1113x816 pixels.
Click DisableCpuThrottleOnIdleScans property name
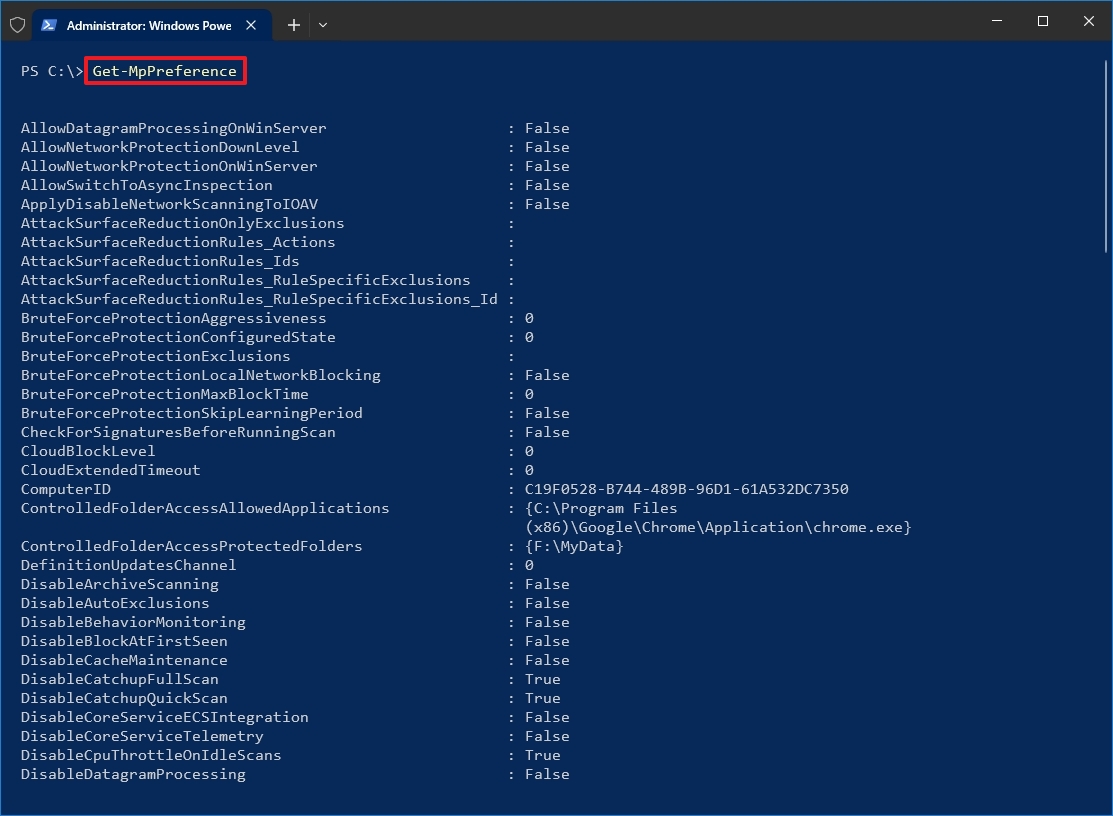click(150, 756)
